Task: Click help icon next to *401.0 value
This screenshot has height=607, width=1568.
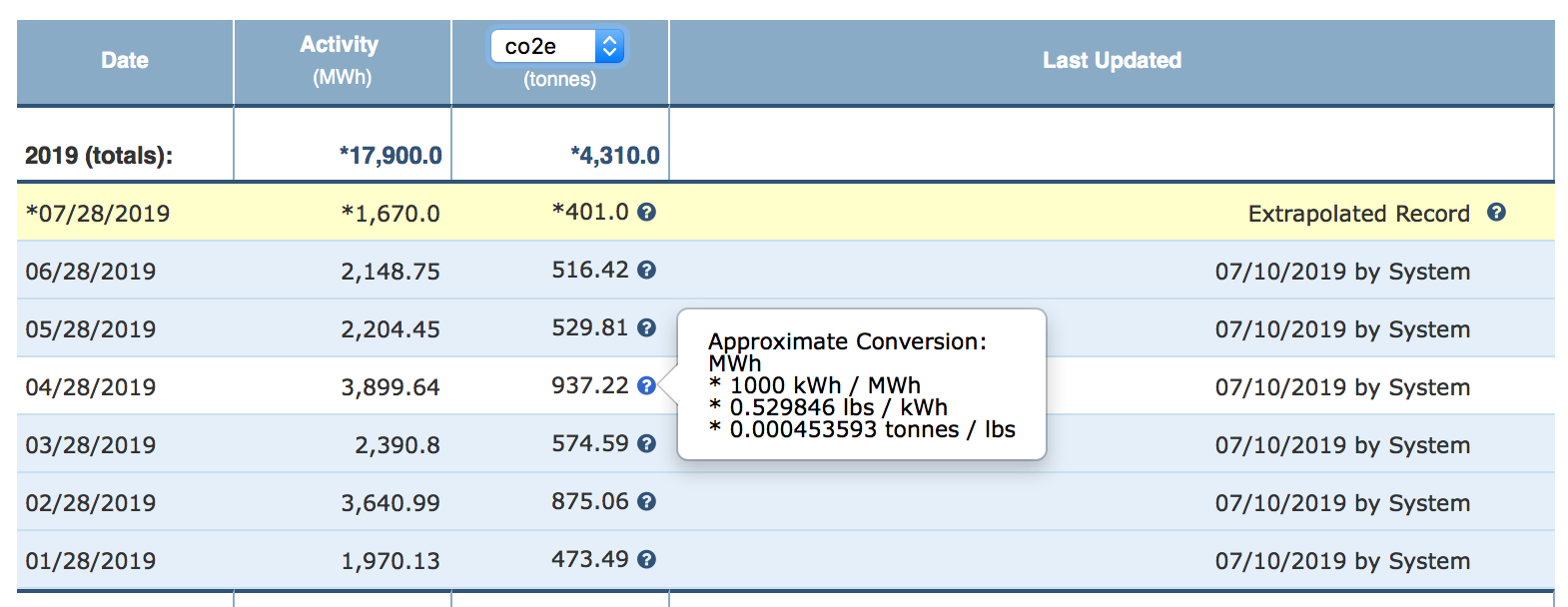Action: click(647, 212)
